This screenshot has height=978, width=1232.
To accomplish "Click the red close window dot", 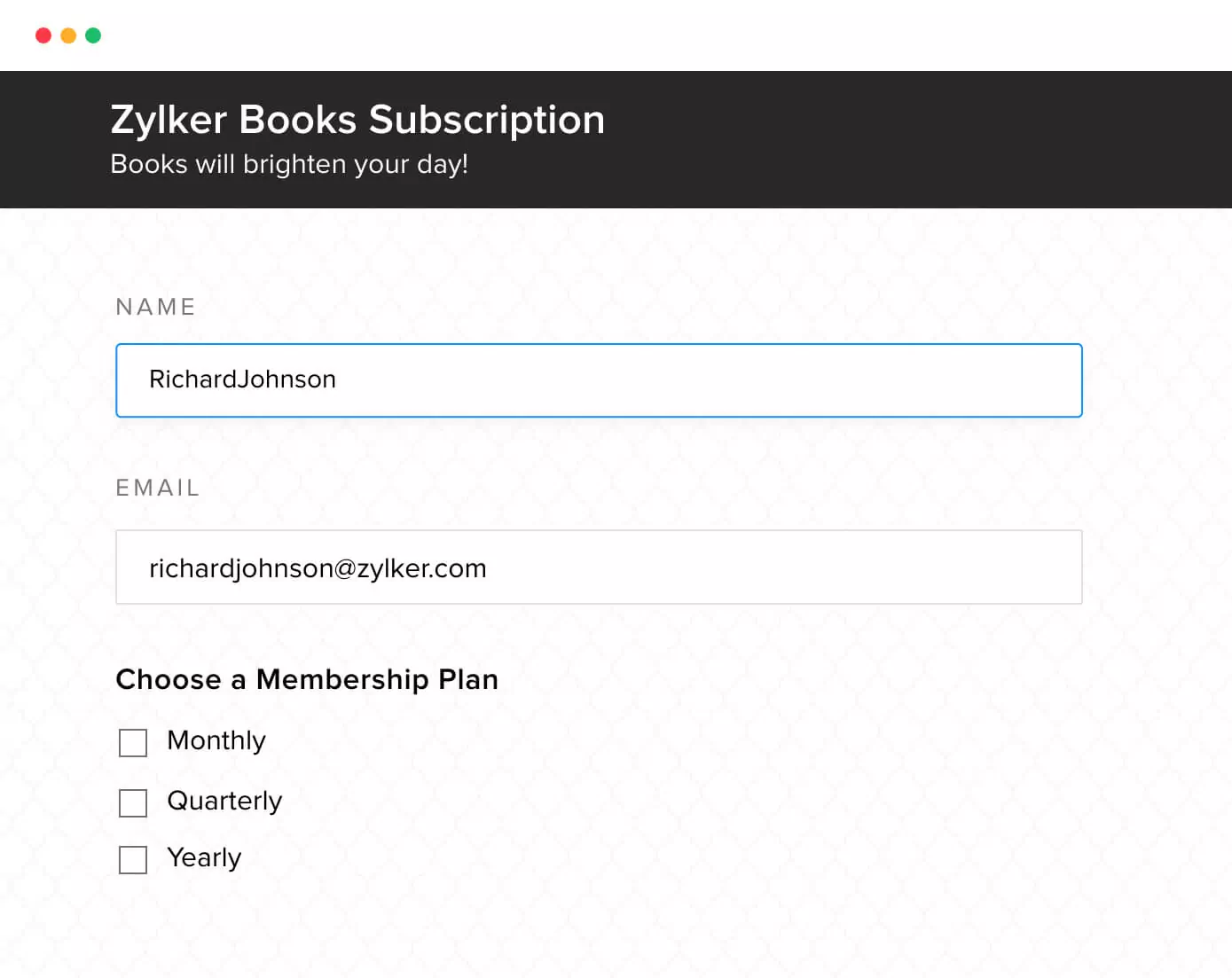I will pyautogui.click(x=43, y=35).
